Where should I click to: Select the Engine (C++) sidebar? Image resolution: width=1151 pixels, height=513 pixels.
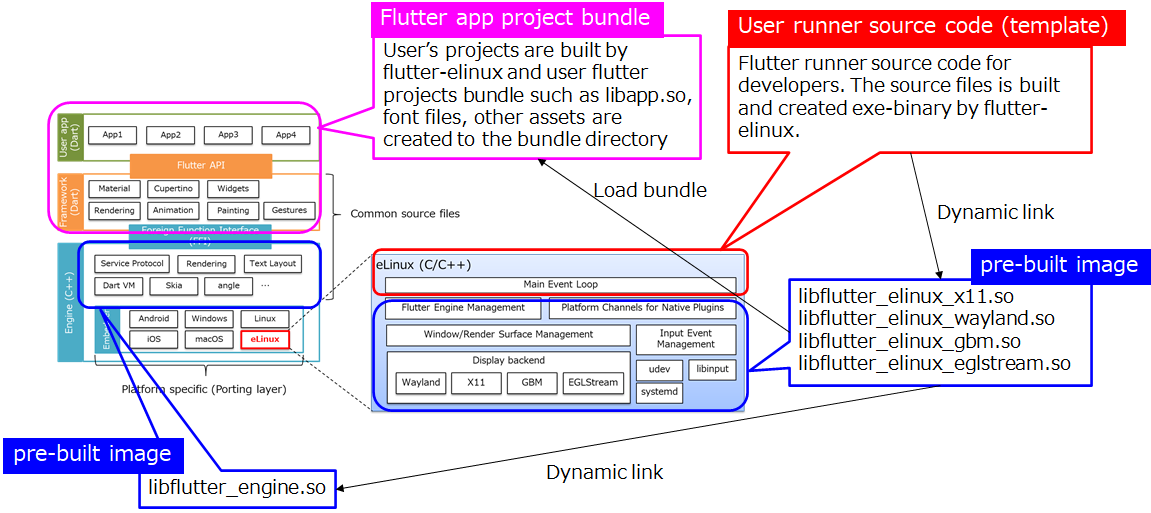click(x=70, y=304)
